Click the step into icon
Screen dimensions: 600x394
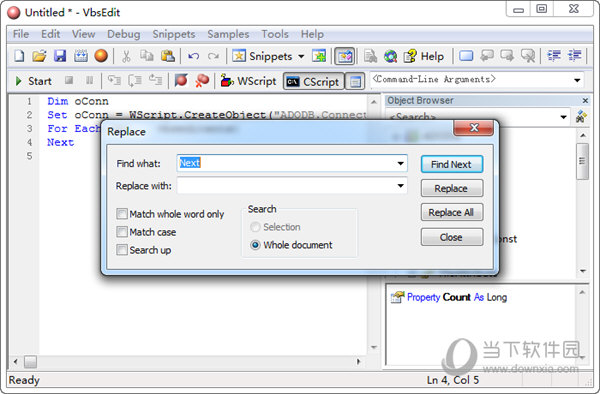pos(114,80)
